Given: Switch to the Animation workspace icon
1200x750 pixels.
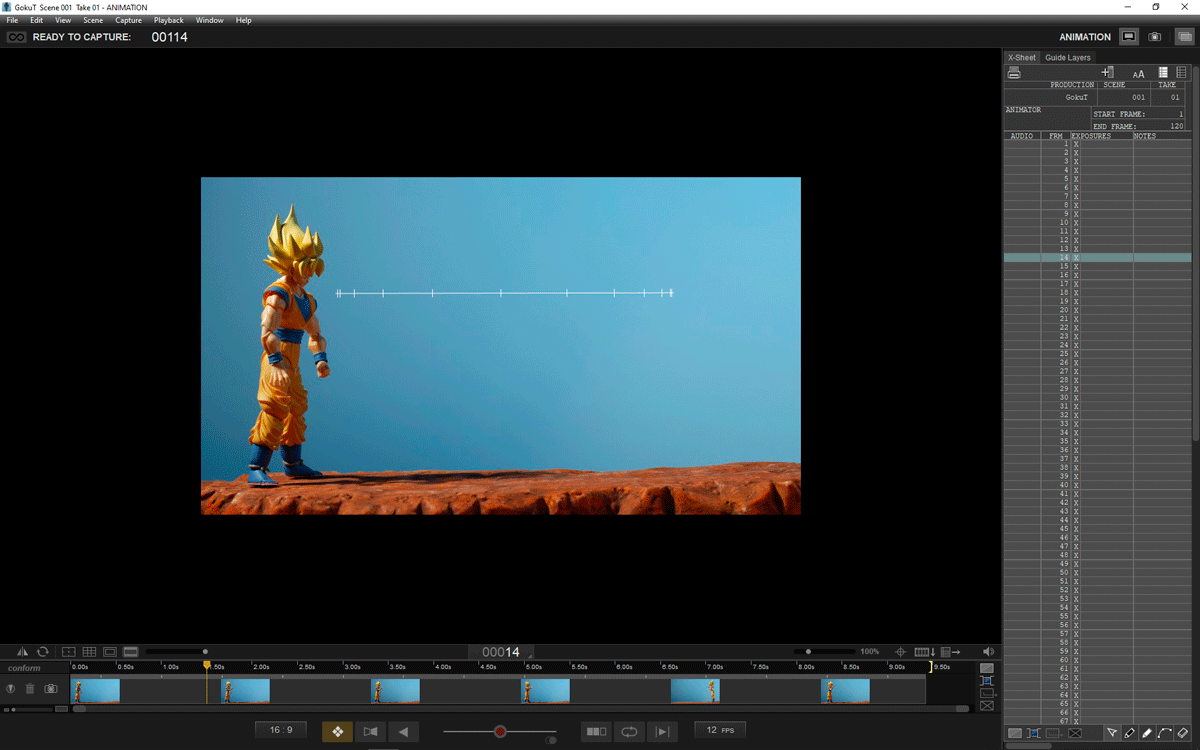Looking at the screenshot, I should pos(1129,36).
